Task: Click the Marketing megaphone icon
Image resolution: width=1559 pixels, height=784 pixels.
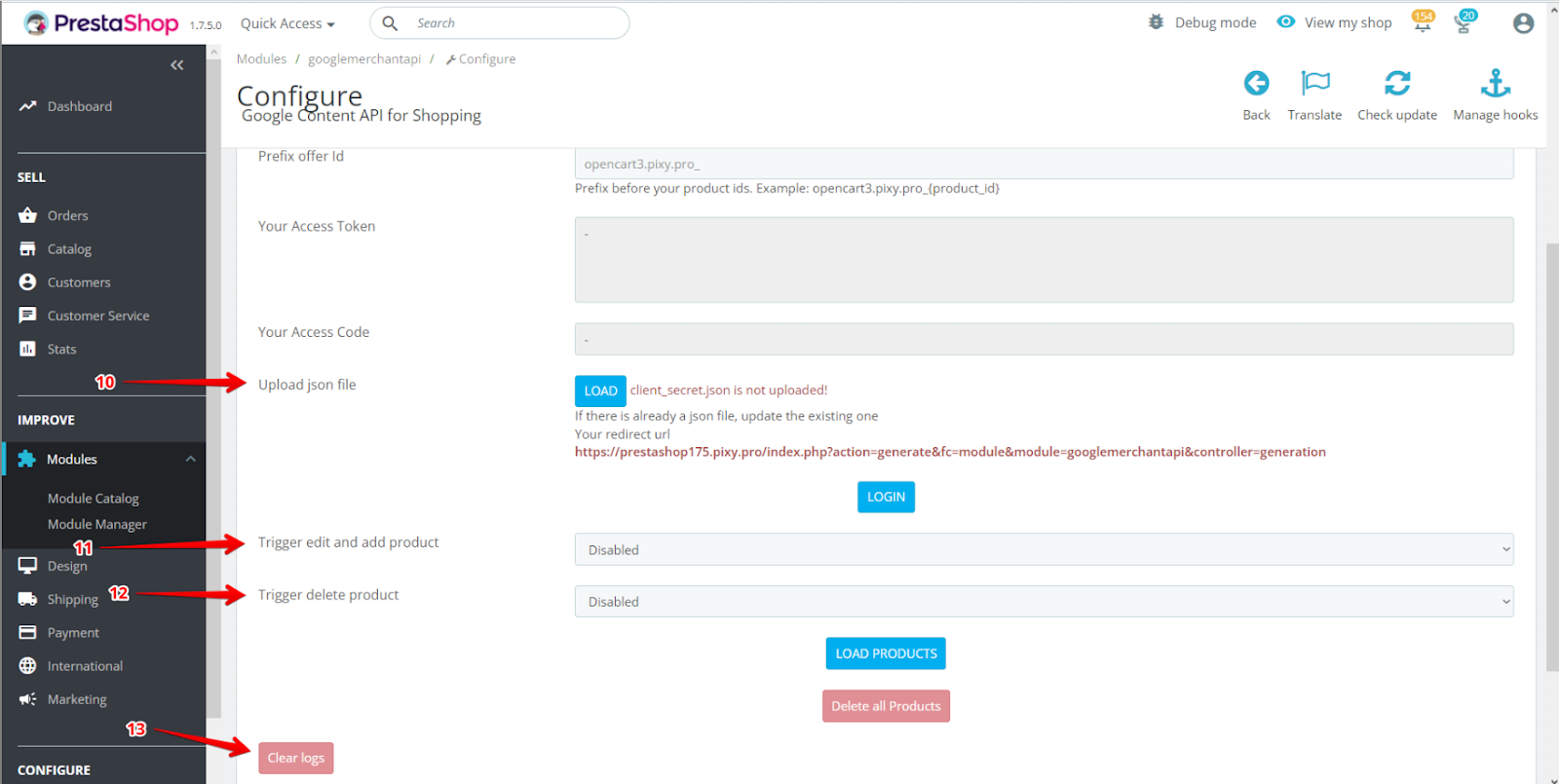Action: point(27,699)
